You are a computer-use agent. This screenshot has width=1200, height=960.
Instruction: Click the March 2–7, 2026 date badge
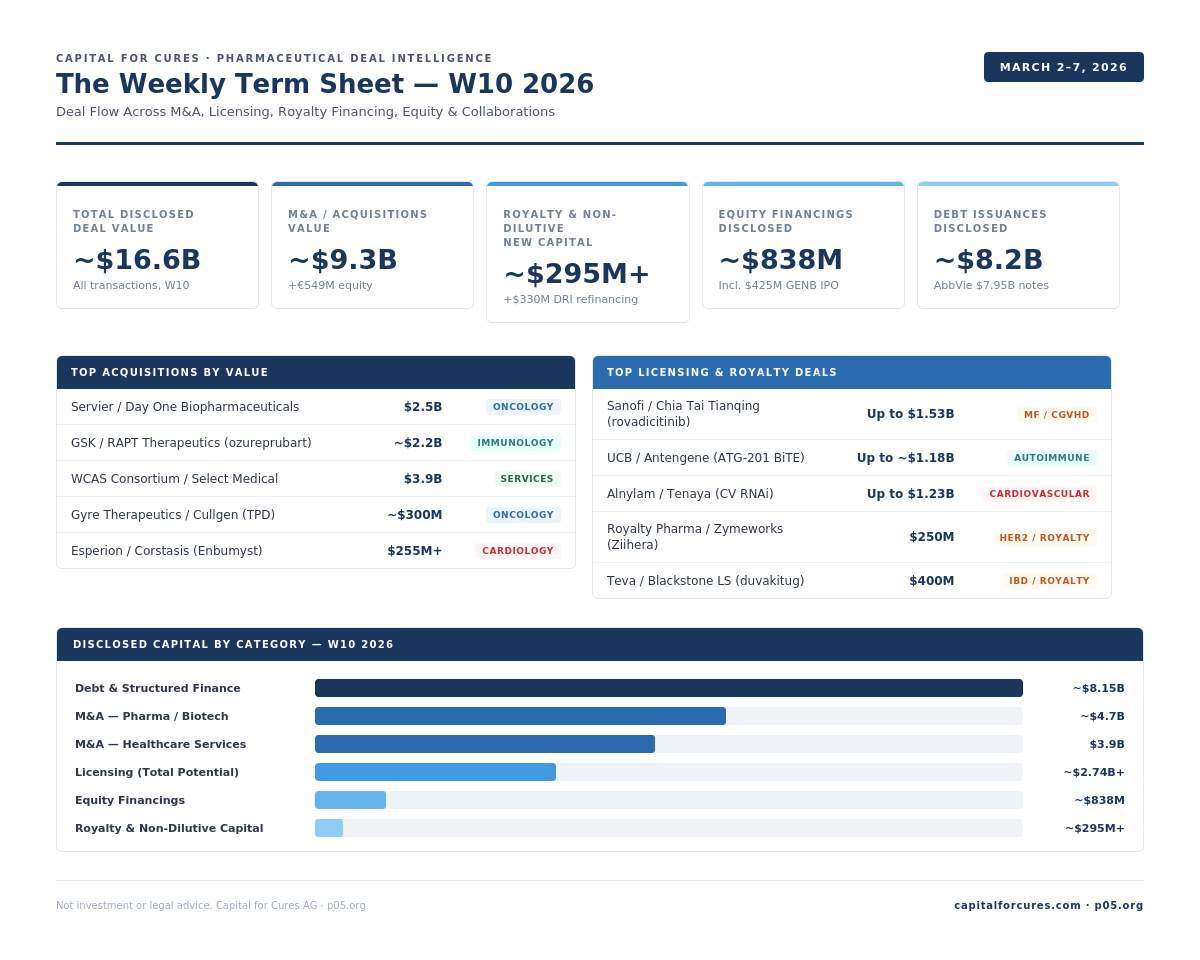[1063, 67]
